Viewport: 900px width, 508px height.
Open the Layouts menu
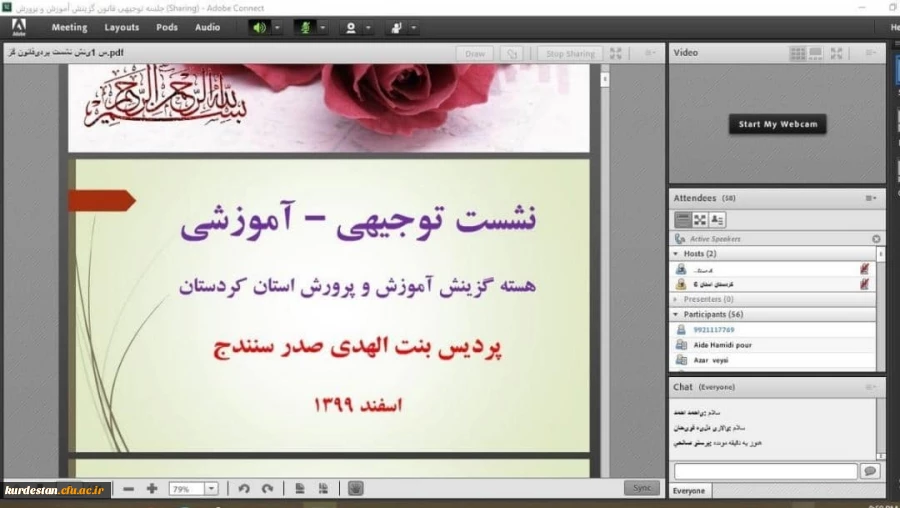[x=122, y=27]
